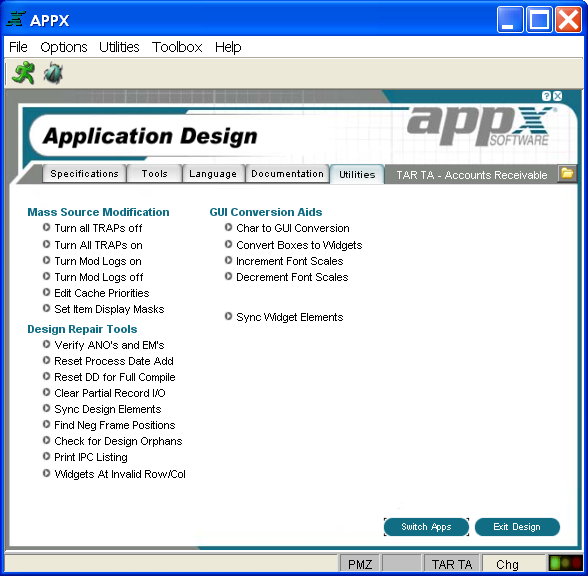The width and height of the screenshot is (588, 576).
Task: Select Turn Mod Logs off
Action: (99, 277)
